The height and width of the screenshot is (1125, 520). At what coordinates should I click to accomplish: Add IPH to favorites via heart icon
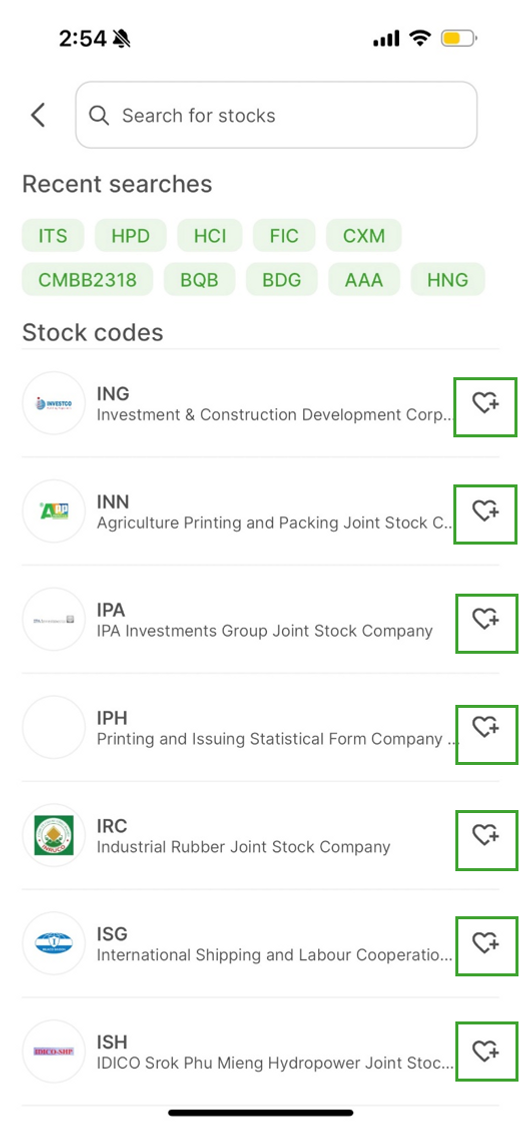coord(486,733)
